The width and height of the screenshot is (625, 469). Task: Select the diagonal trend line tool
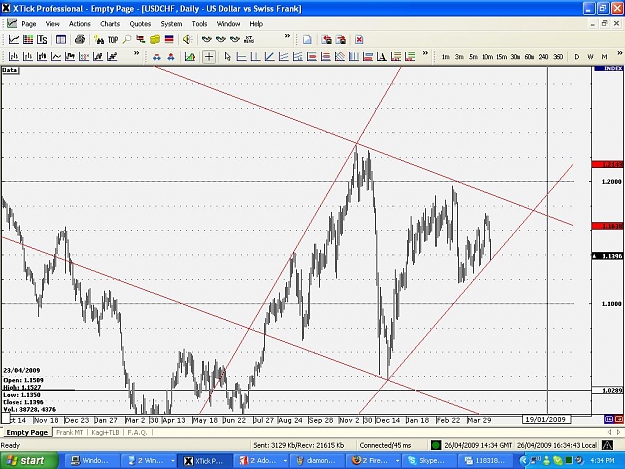269,57
